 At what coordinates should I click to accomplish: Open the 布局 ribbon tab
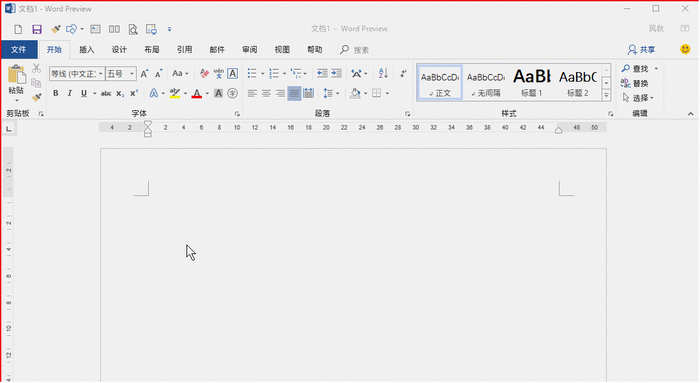(x=152, y=50)
